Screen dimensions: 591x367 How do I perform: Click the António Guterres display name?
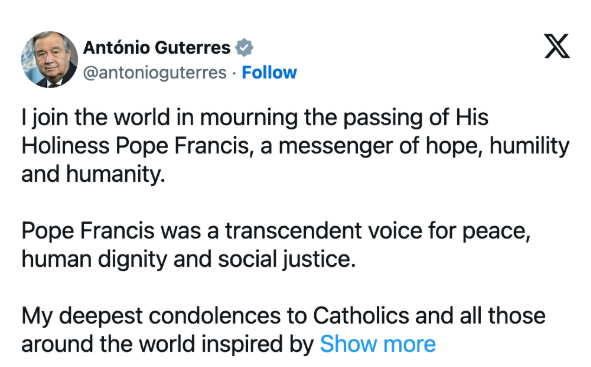(157, 48)
